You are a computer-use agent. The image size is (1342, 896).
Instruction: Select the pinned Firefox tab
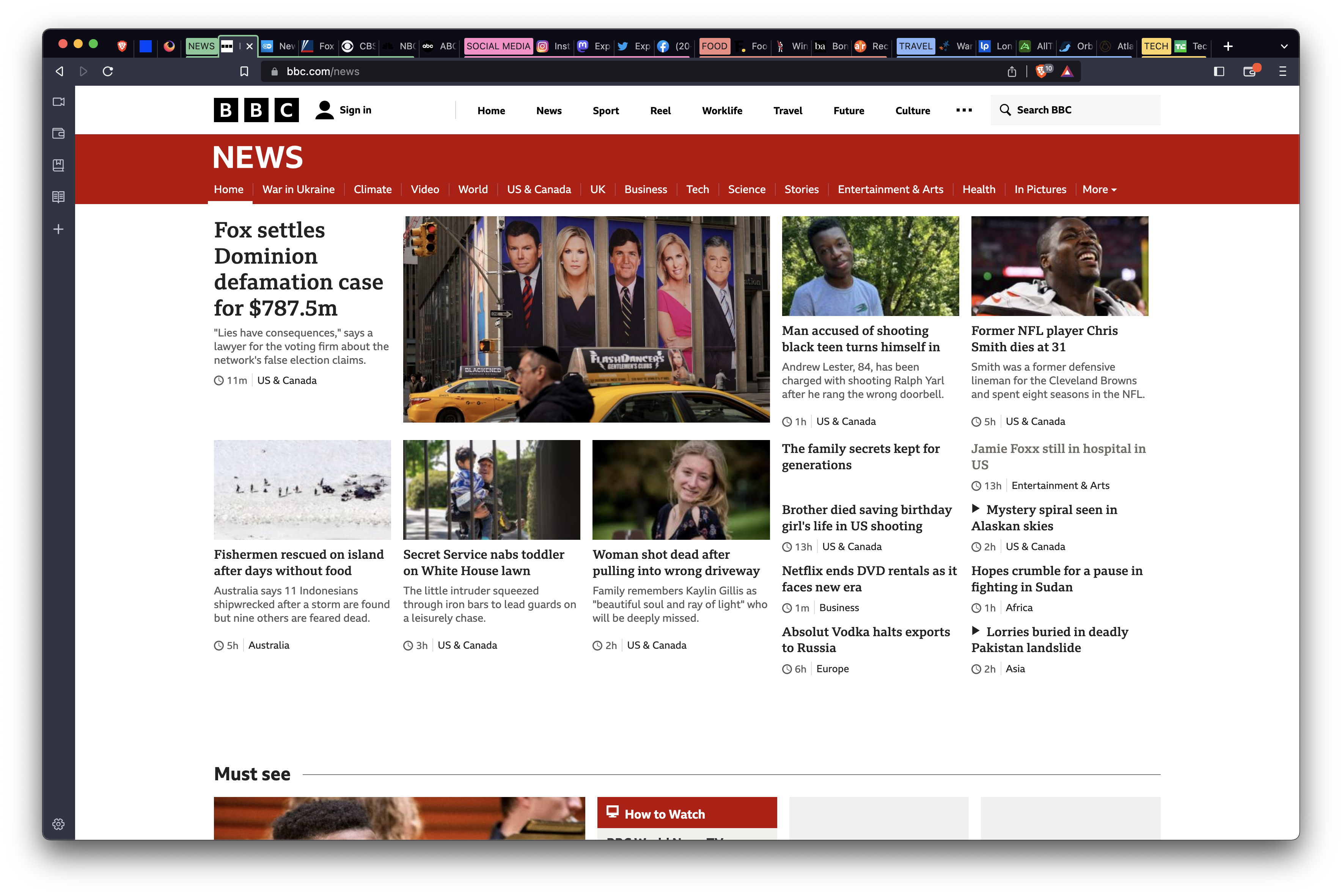click(169, 46)
